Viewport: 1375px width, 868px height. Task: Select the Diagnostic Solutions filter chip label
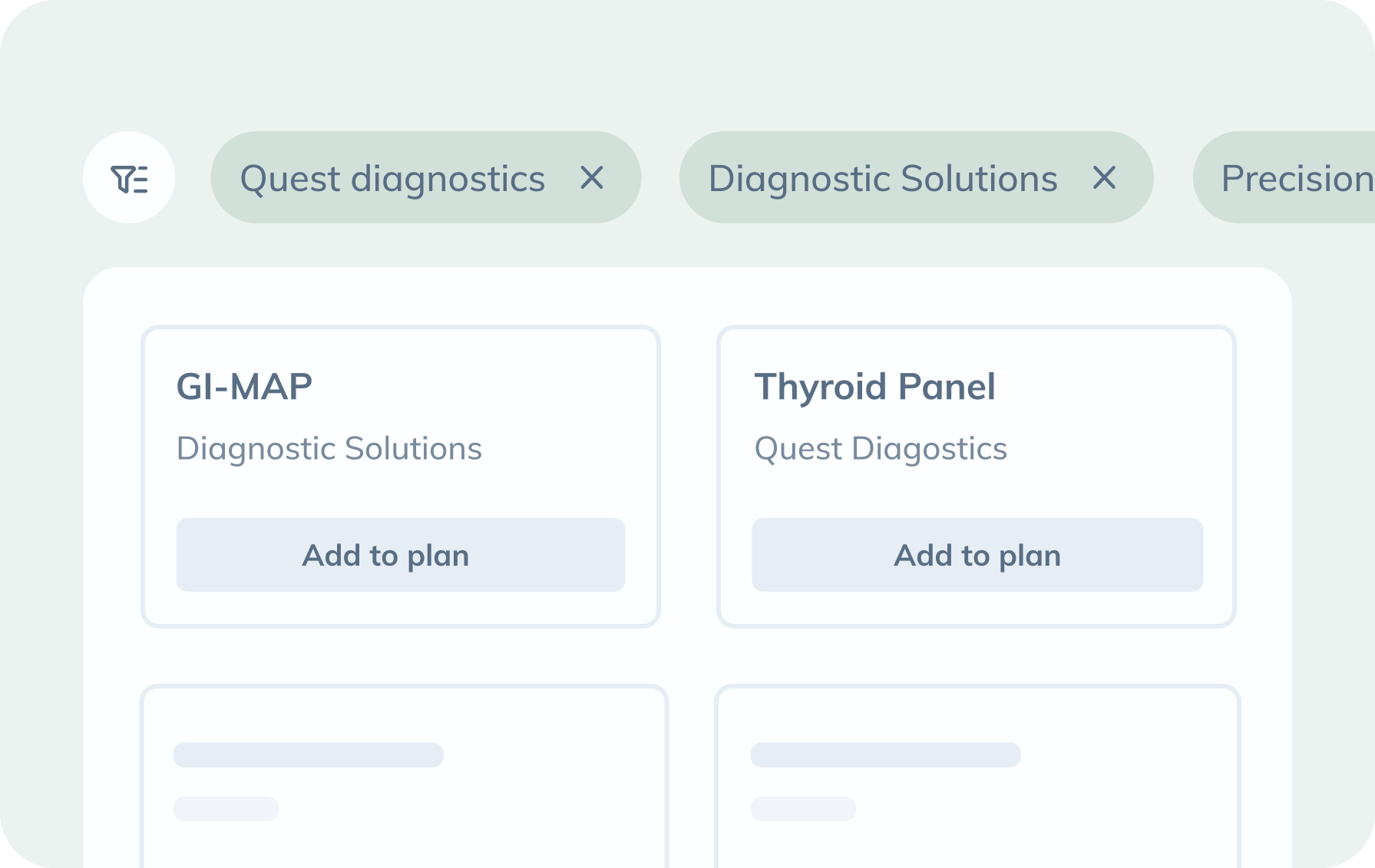point(882,179)
